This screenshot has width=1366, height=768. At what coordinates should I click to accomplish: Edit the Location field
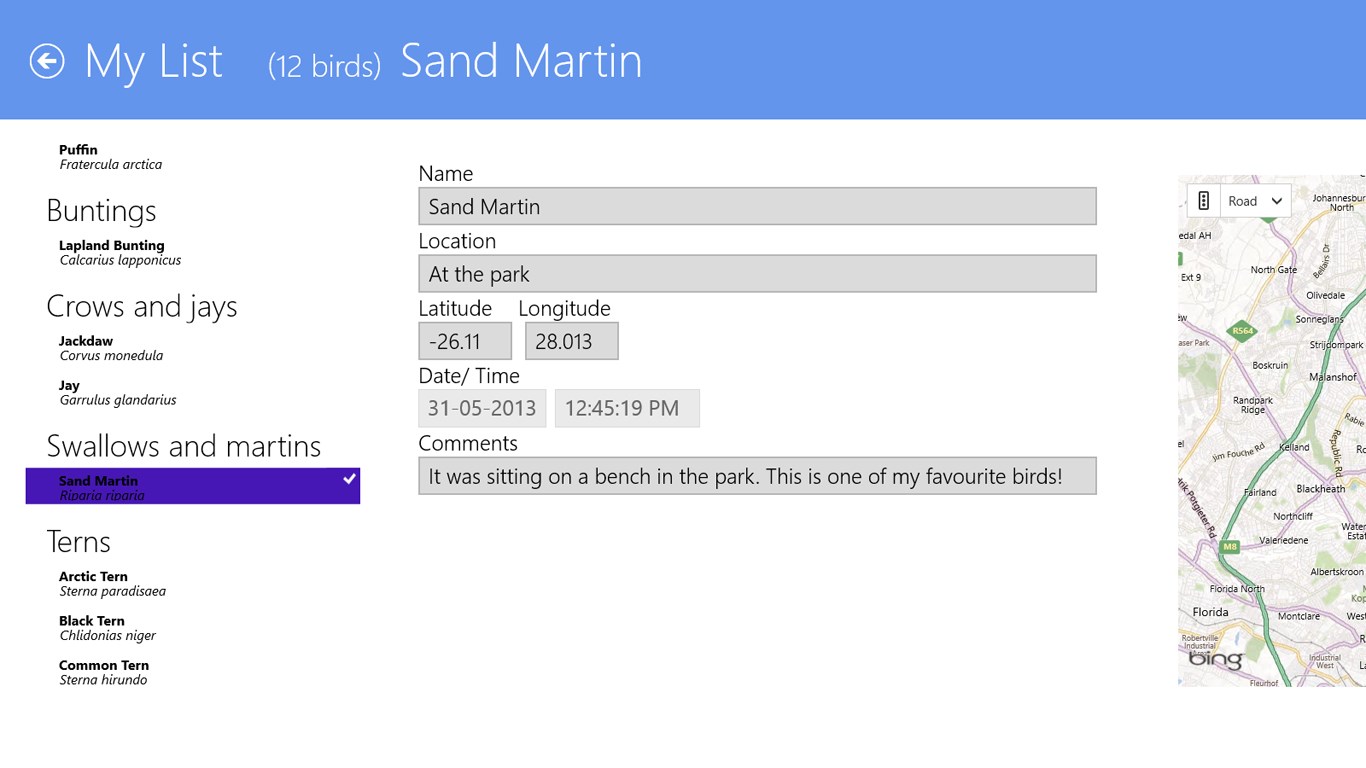point(757,274)
